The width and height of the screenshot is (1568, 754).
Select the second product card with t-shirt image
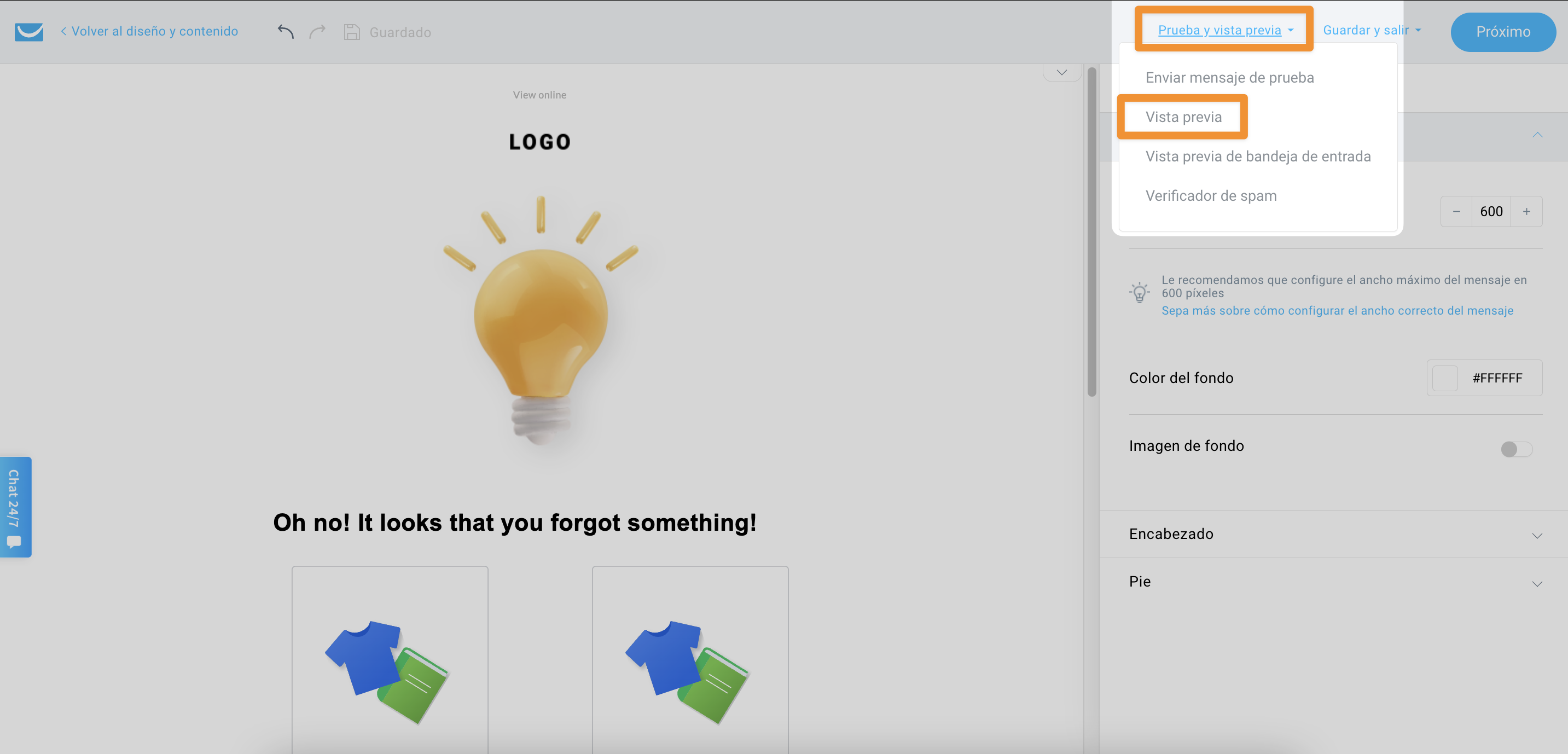coord(690,660)
